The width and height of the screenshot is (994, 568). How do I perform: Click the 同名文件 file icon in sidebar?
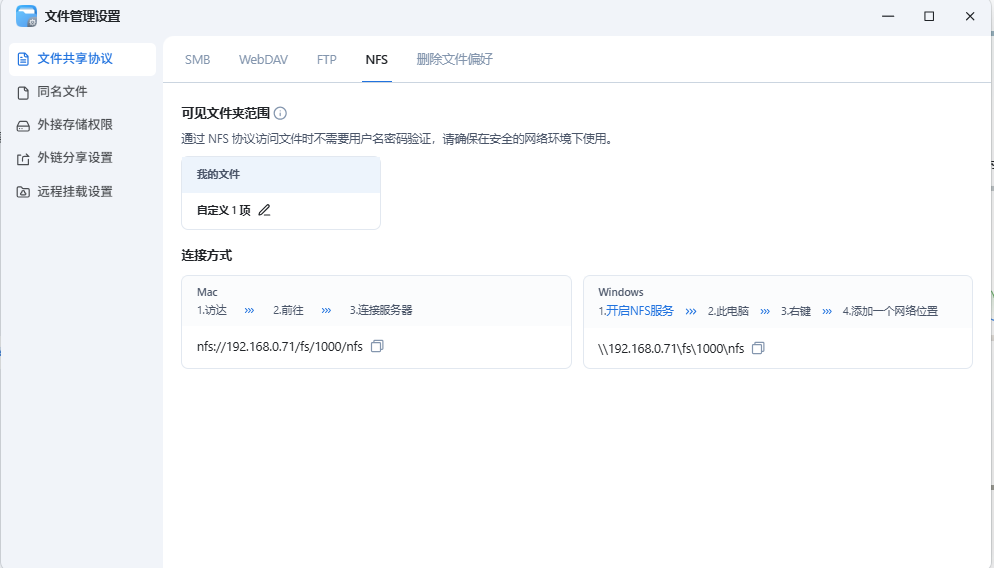pyautogui.click(x=23, y=93)
